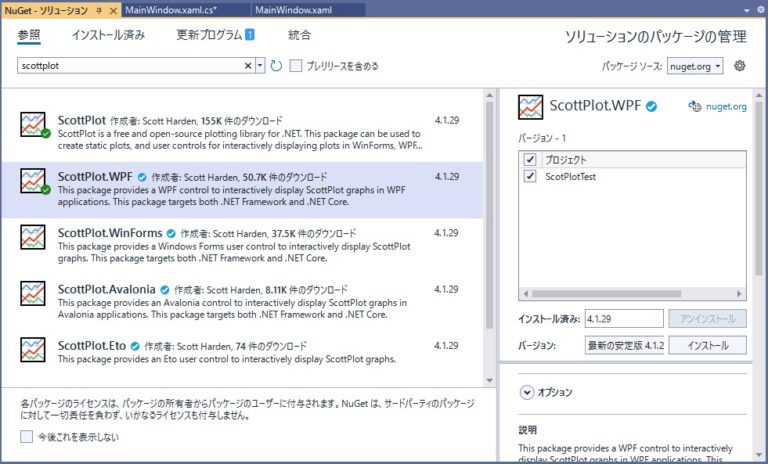This screenshot has width=768, height=464.
Task: Clear the scottplot search text with X
Action: click(249, 66)
